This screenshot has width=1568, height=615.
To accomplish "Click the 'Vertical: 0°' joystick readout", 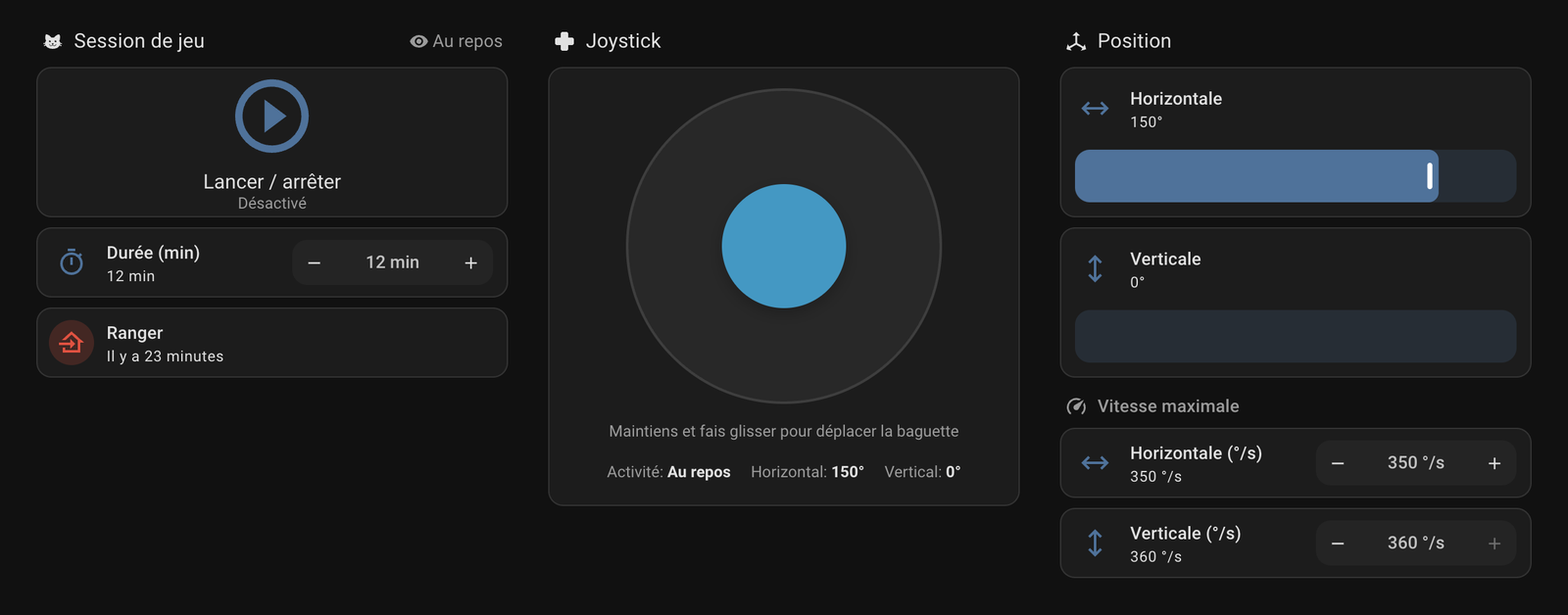I will 922,472.
